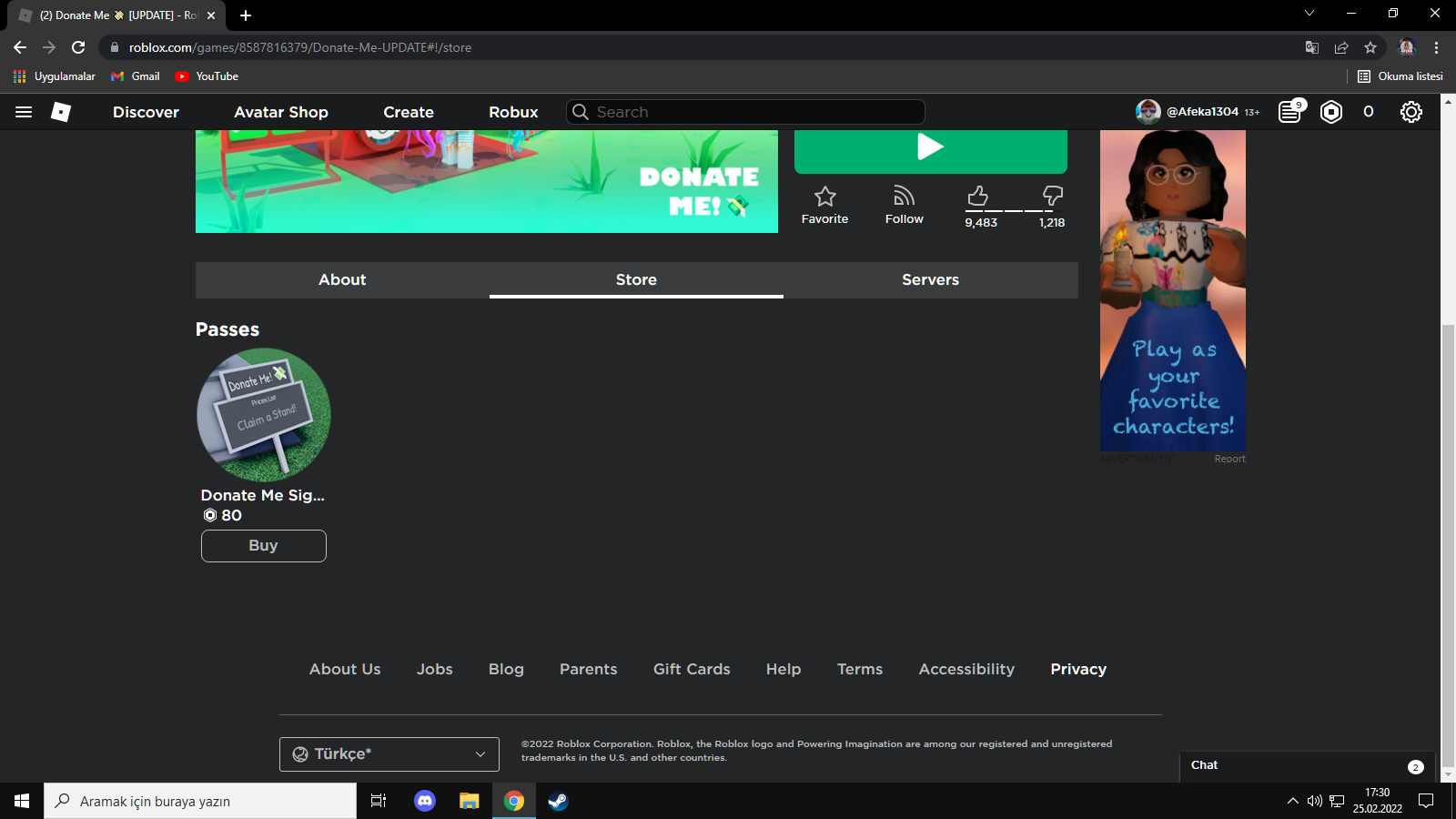Go back to the previous page
The width and height of the screenshot is (1456, 819).
point(20,47)
